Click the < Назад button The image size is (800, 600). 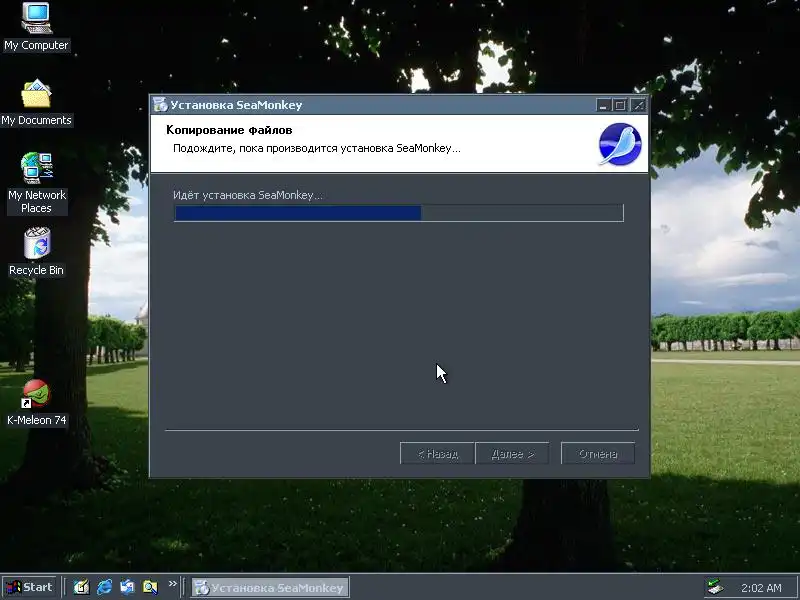[x=437, y=454]
